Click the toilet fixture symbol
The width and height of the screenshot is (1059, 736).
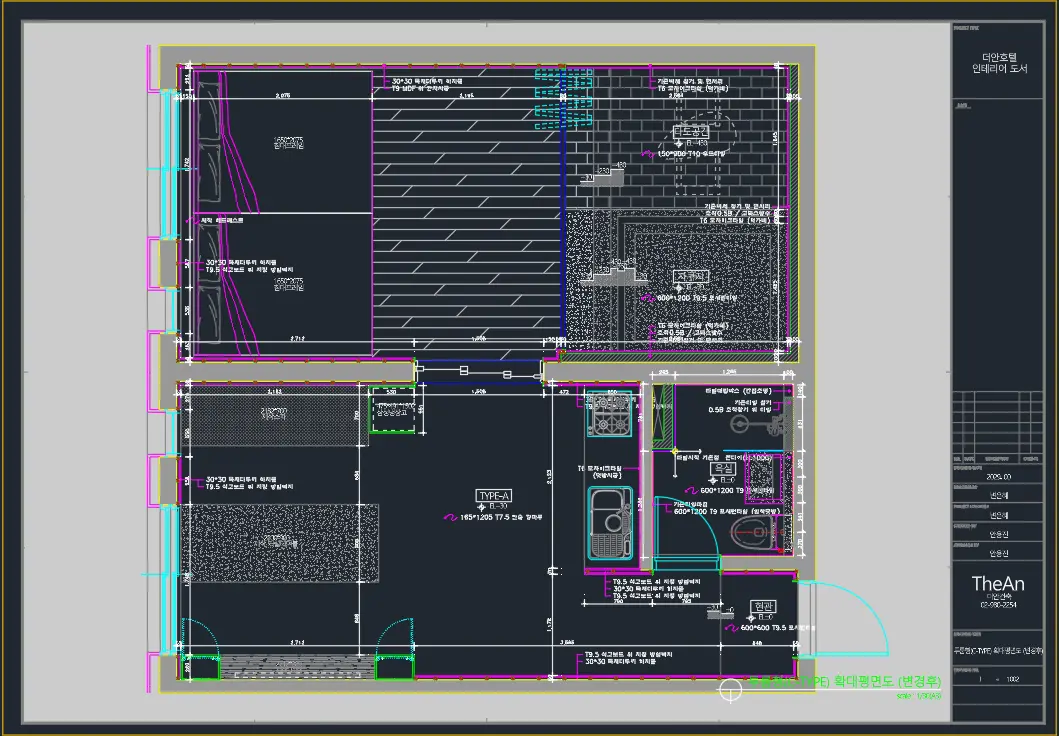coord(760,533)
